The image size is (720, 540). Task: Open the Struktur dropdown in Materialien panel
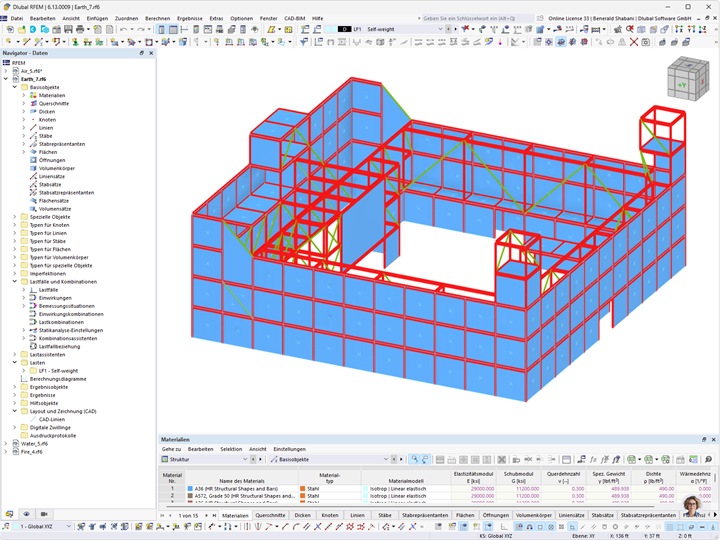(245, 459)
